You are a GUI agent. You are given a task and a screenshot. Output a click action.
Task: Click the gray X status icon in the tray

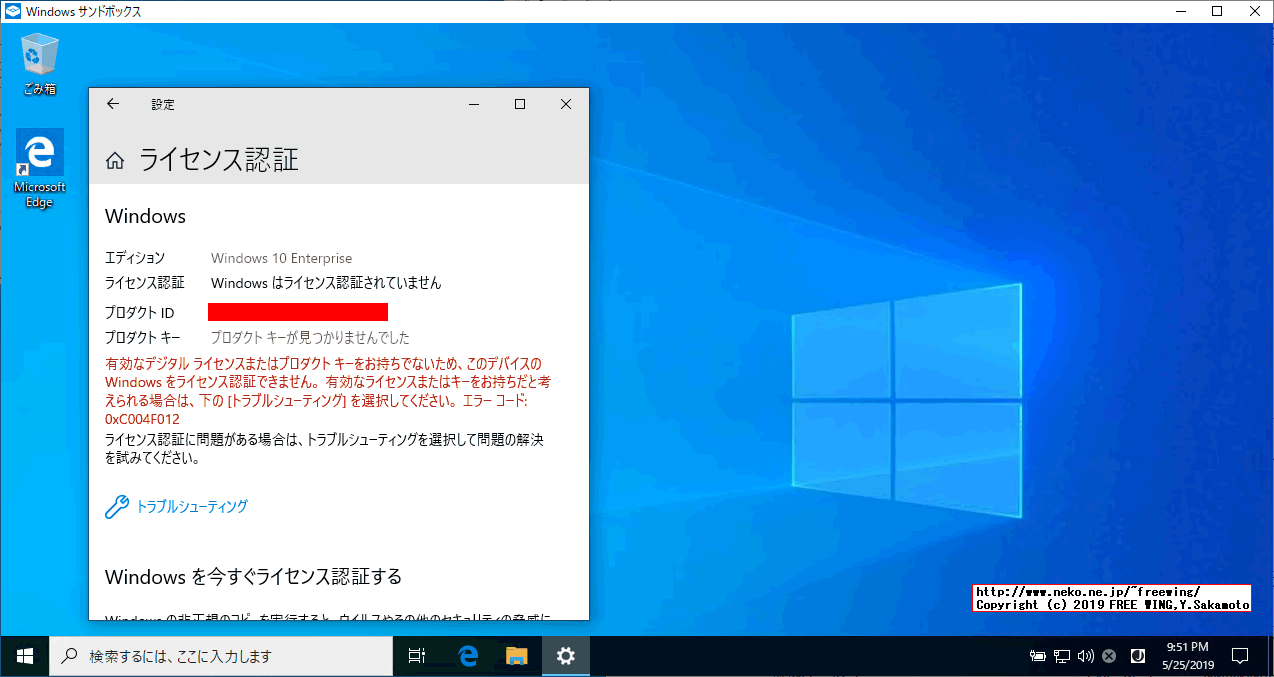1108,655
